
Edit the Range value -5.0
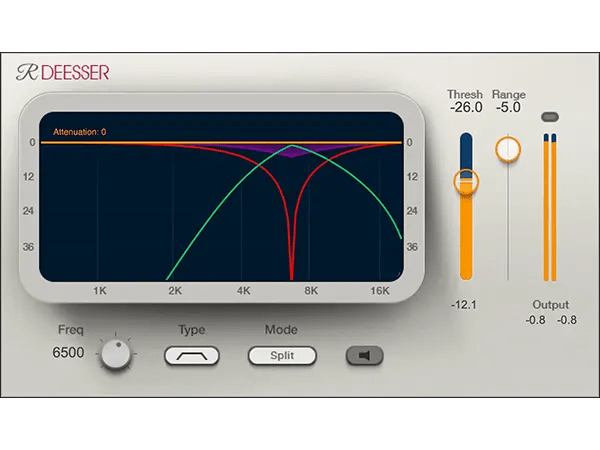click(508, 108)
